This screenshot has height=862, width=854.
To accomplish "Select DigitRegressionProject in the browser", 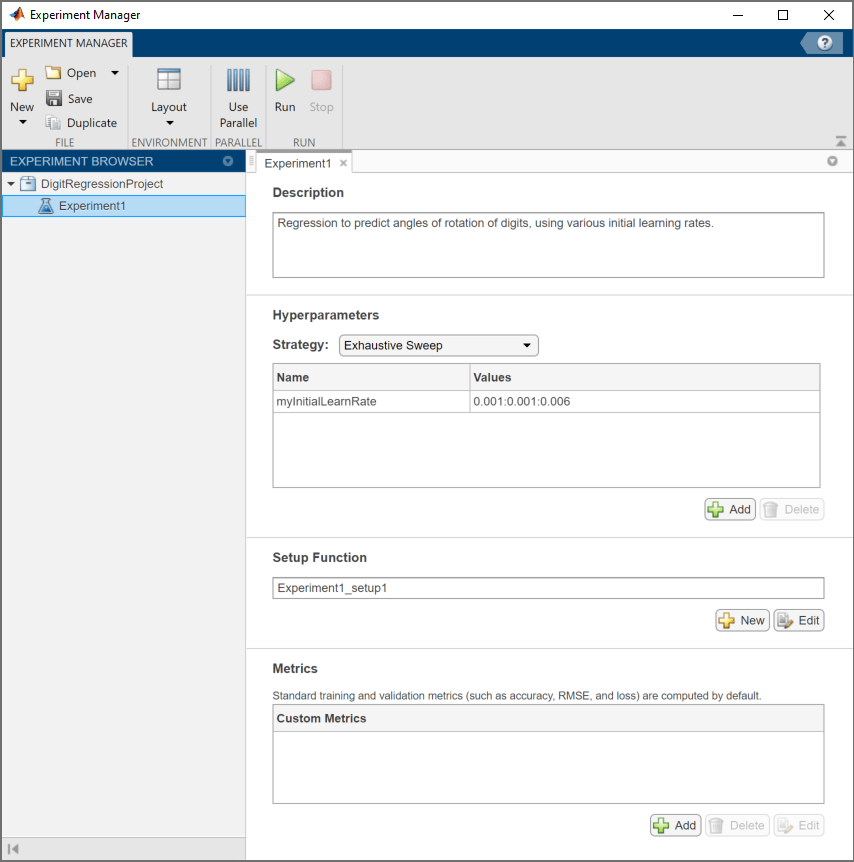I will click(102, 184).
